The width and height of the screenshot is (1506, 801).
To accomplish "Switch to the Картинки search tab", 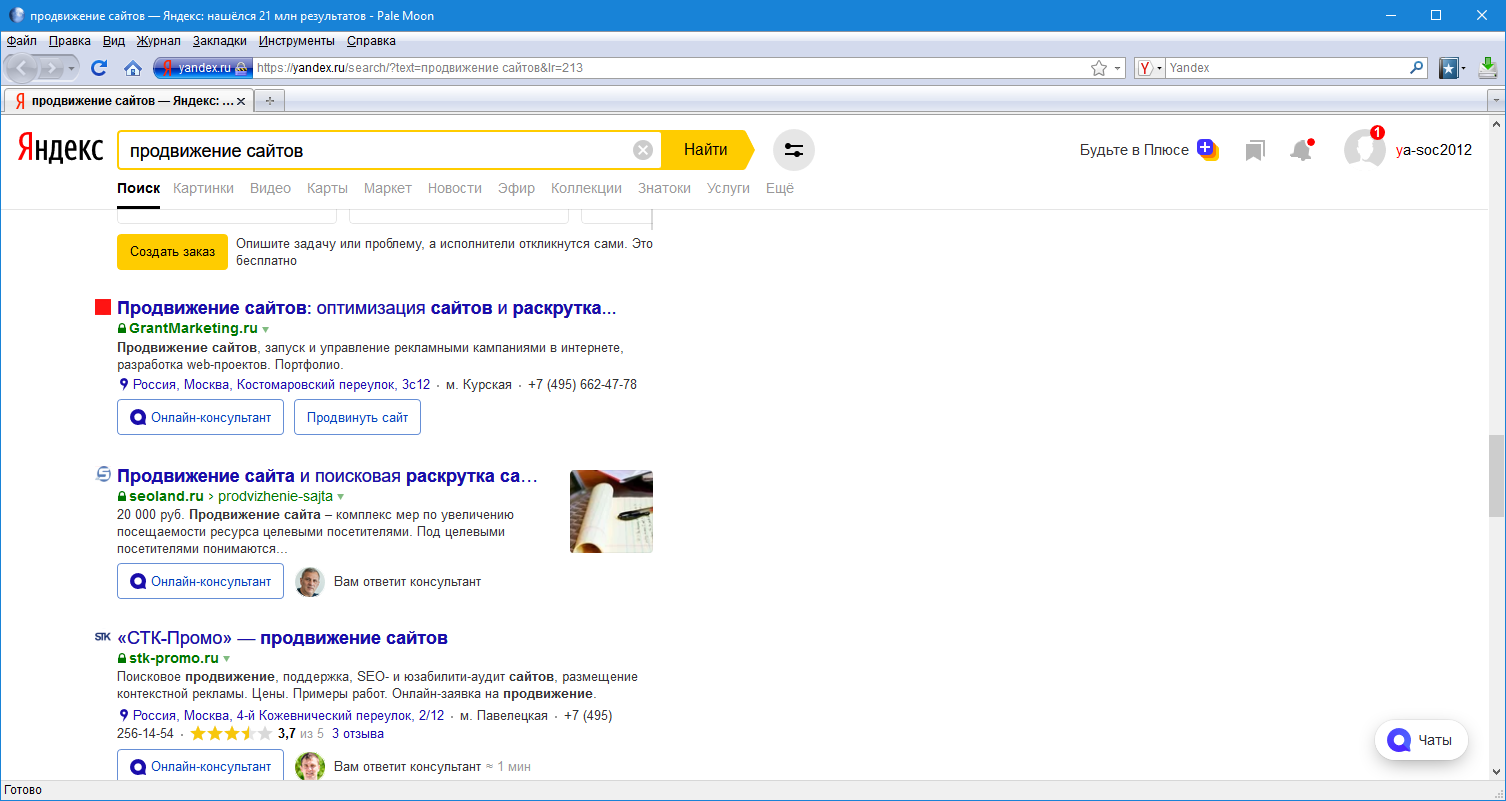I will 203,188.
